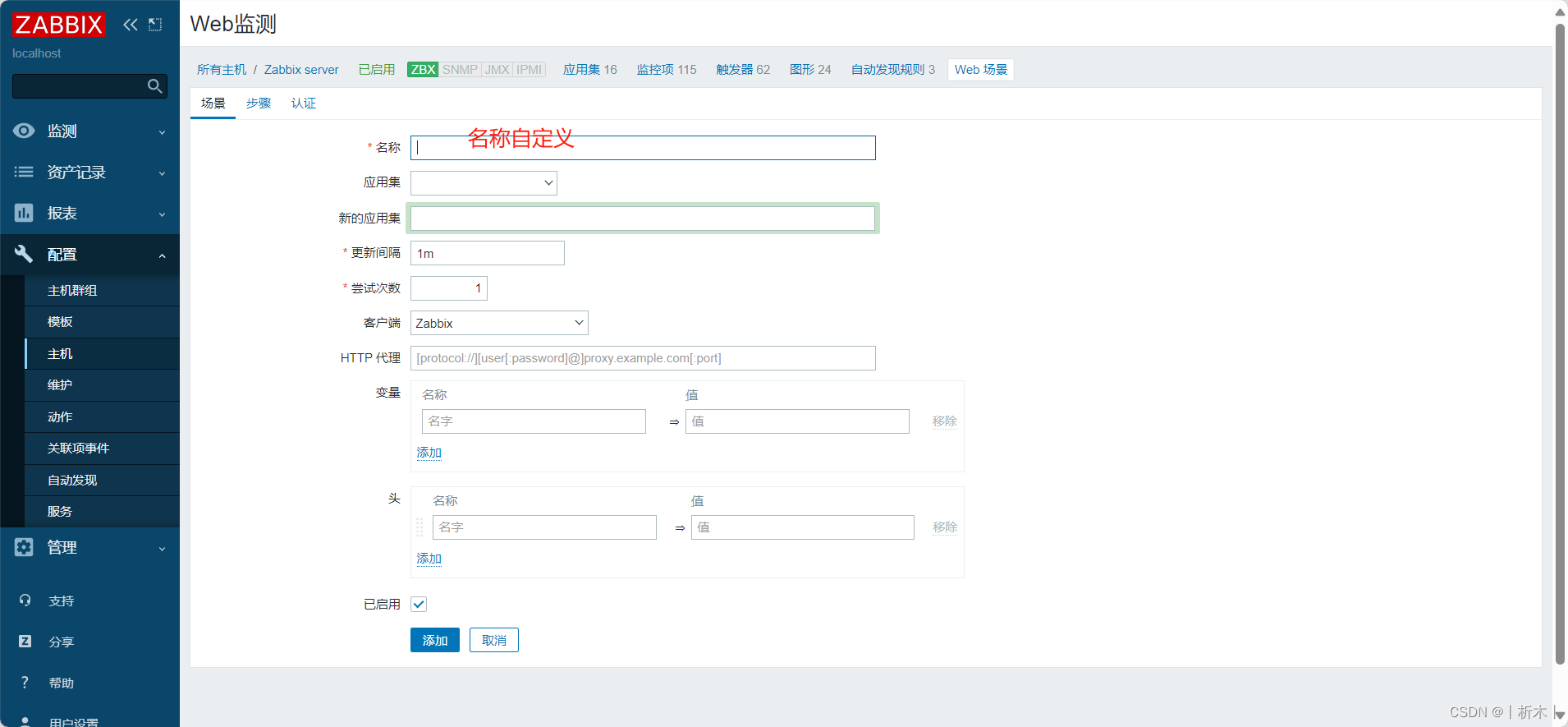The image size is (1568, 727).
Task: Click the 所有主机 breadcrumb link
Action: coord(222,70)
